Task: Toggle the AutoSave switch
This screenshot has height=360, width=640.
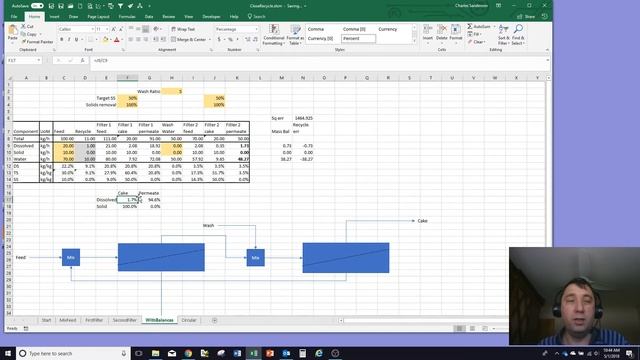Action: (37, 6)
